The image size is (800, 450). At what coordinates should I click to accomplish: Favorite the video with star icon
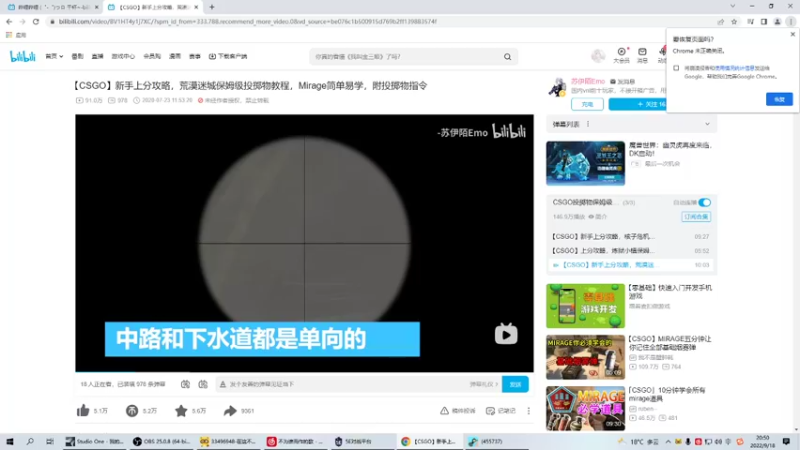(x=181, y=411)
